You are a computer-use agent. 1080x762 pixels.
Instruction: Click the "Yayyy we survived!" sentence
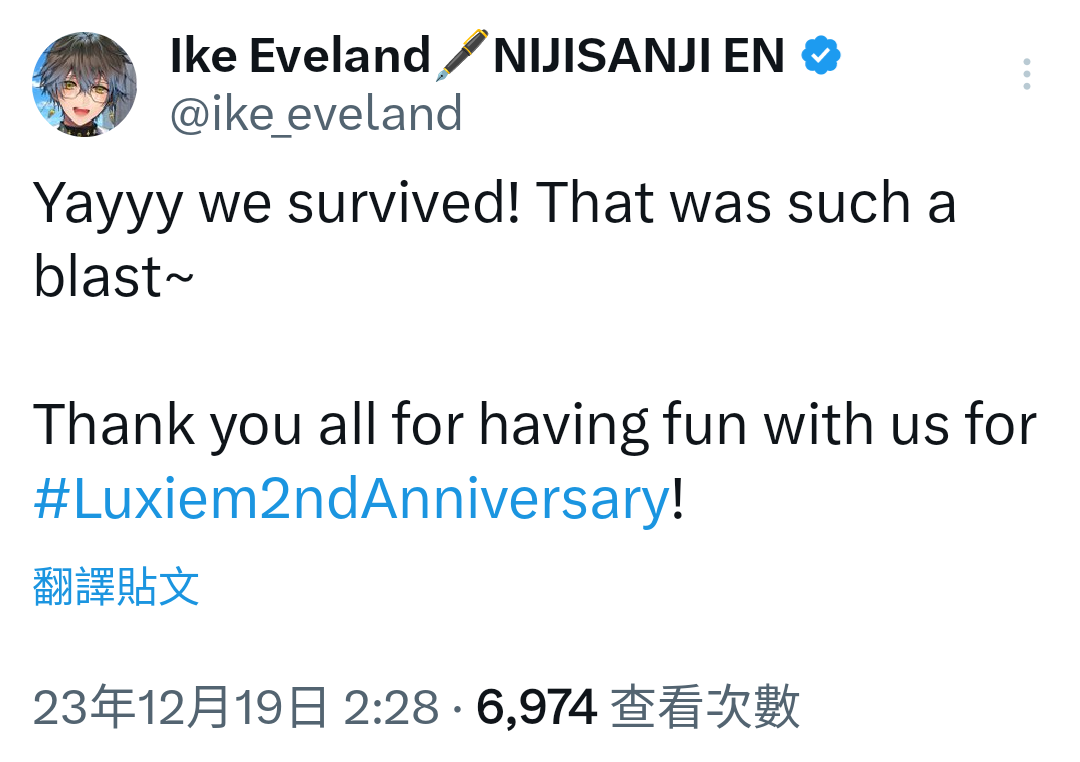[x=276, y=204]
